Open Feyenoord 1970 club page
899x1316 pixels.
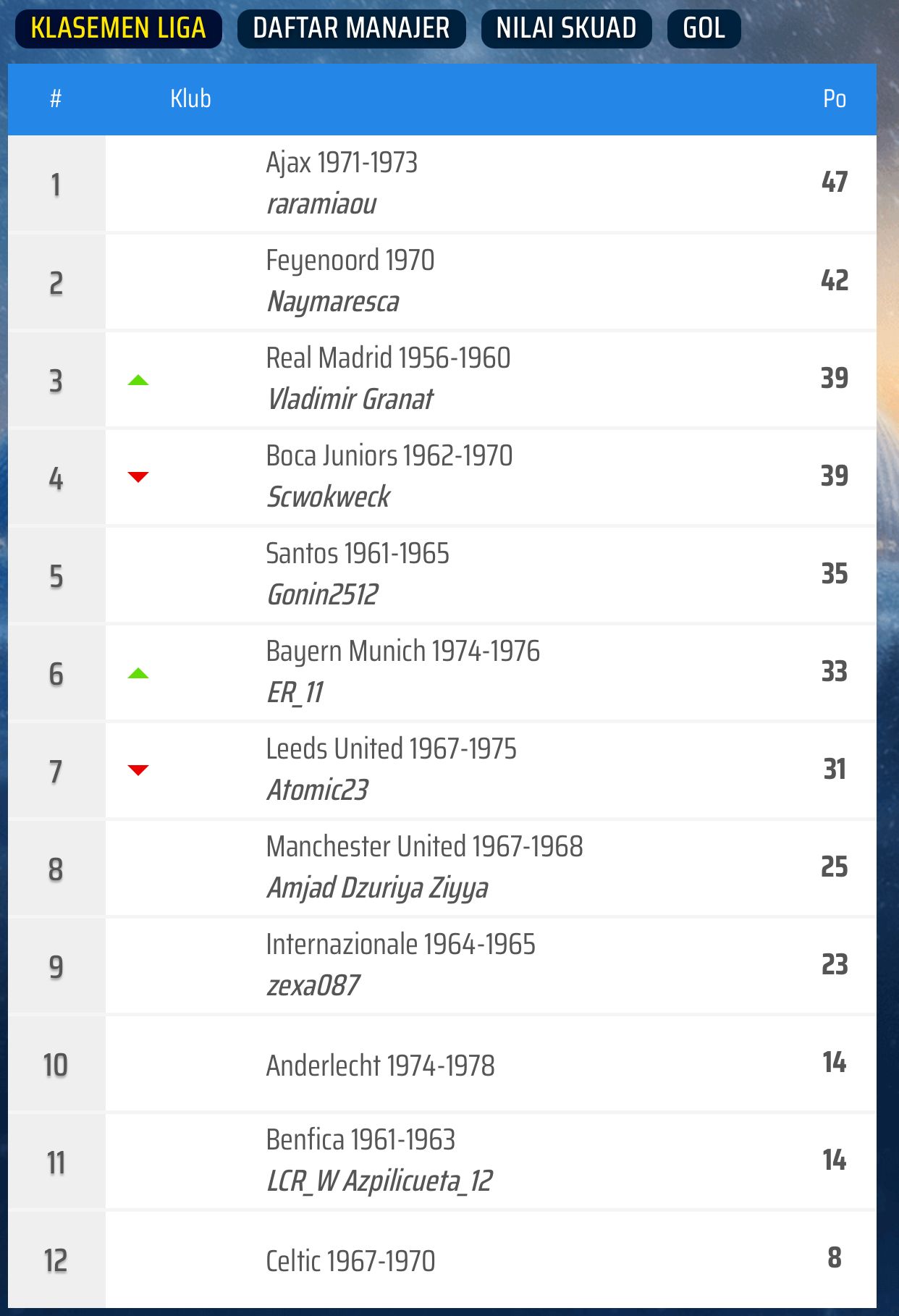click(x=350, y=261)
